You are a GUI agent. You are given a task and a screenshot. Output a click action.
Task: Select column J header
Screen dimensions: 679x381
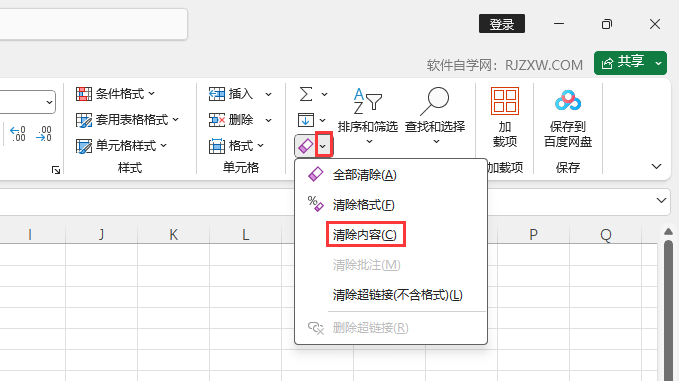click(101, 235)
